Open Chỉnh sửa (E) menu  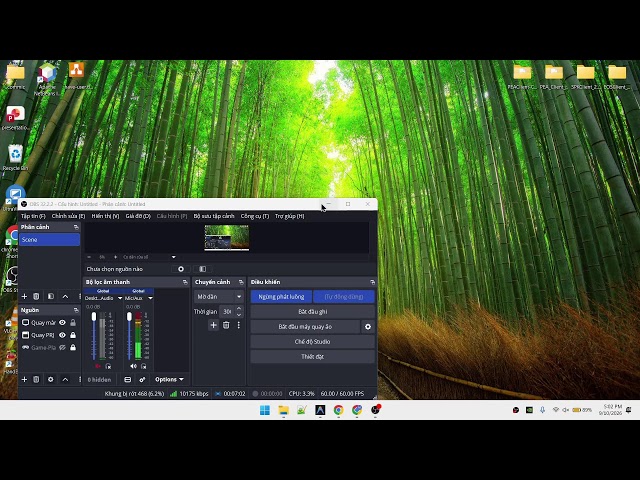68,216
